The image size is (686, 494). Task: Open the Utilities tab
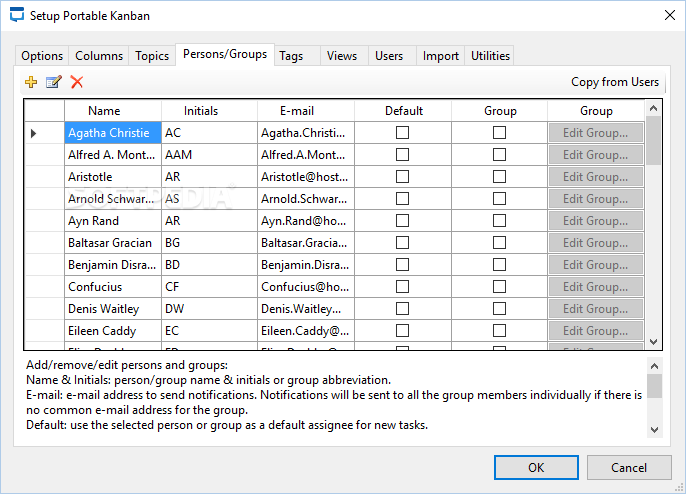click(490, 56)
